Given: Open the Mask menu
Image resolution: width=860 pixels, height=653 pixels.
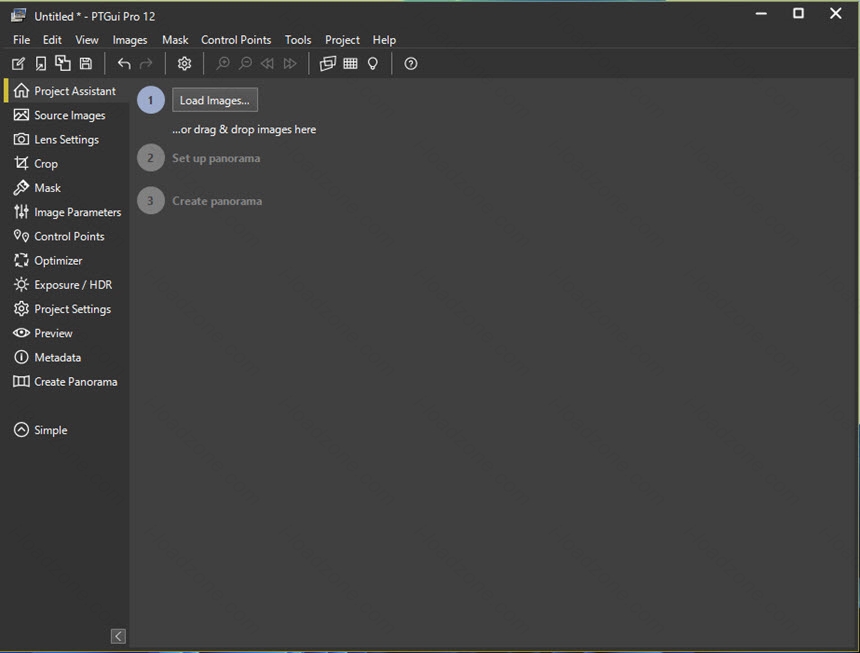Looking at the screenshot, I should tap(175, 40).
